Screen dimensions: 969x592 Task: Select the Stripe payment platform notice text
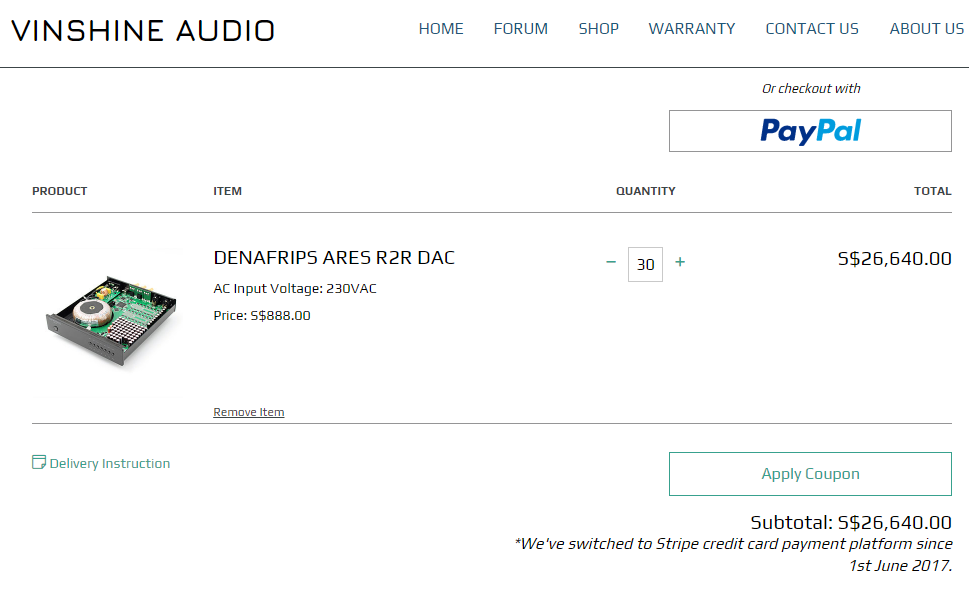click(x=734, y=555)
